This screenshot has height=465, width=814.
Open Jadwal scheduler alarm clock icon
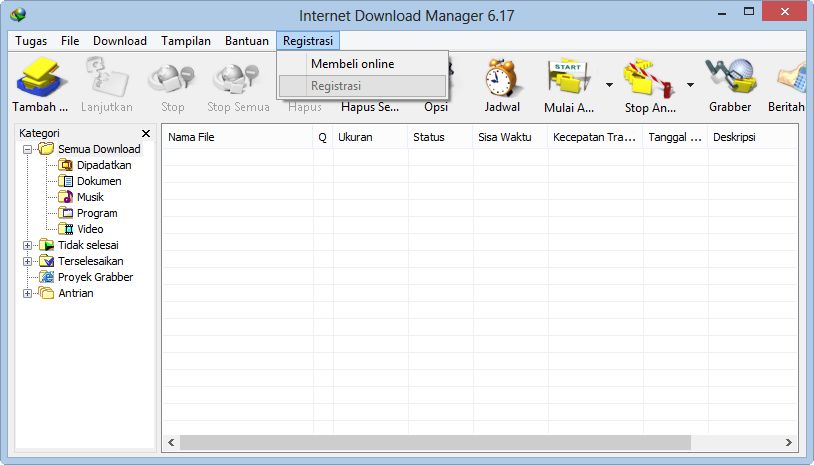(x=501, y=78)
